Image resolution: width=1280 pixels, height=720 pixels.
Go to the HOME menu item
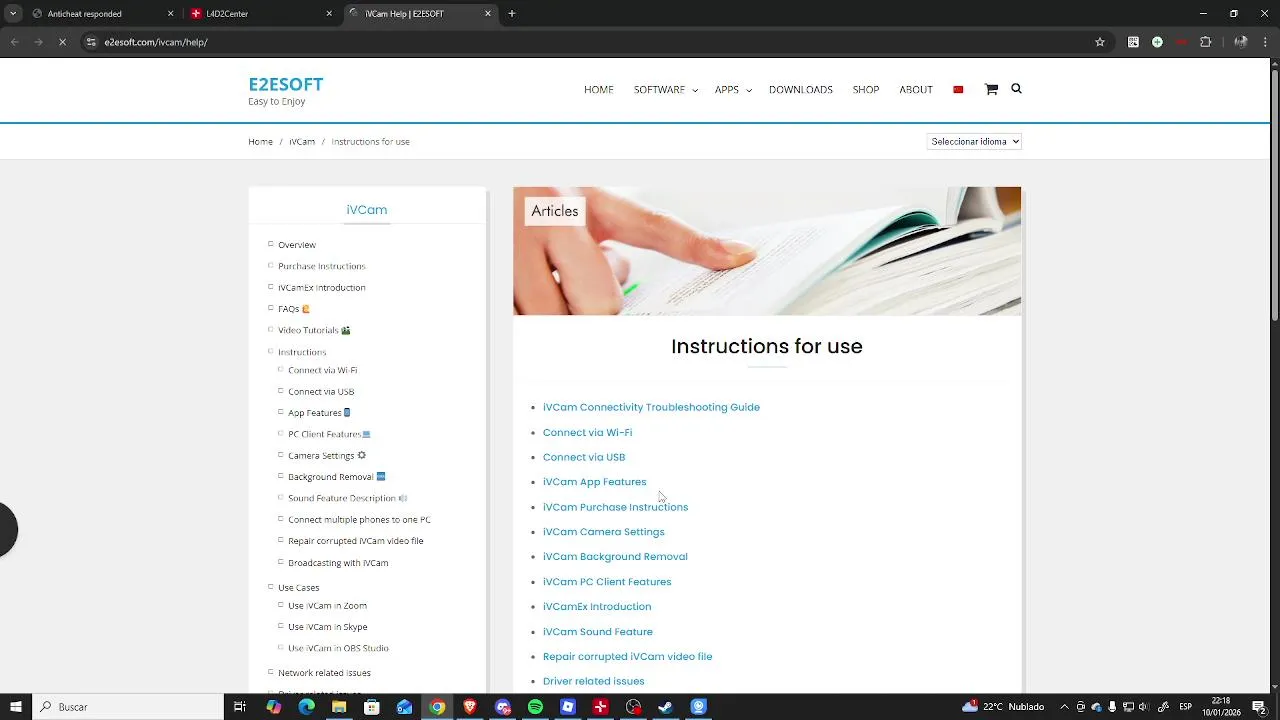(599, 90)
